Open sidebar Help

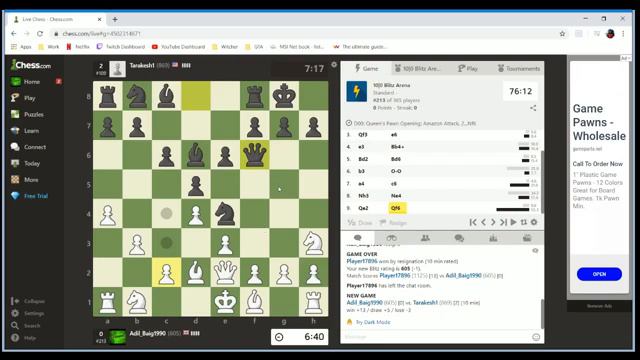24,338
